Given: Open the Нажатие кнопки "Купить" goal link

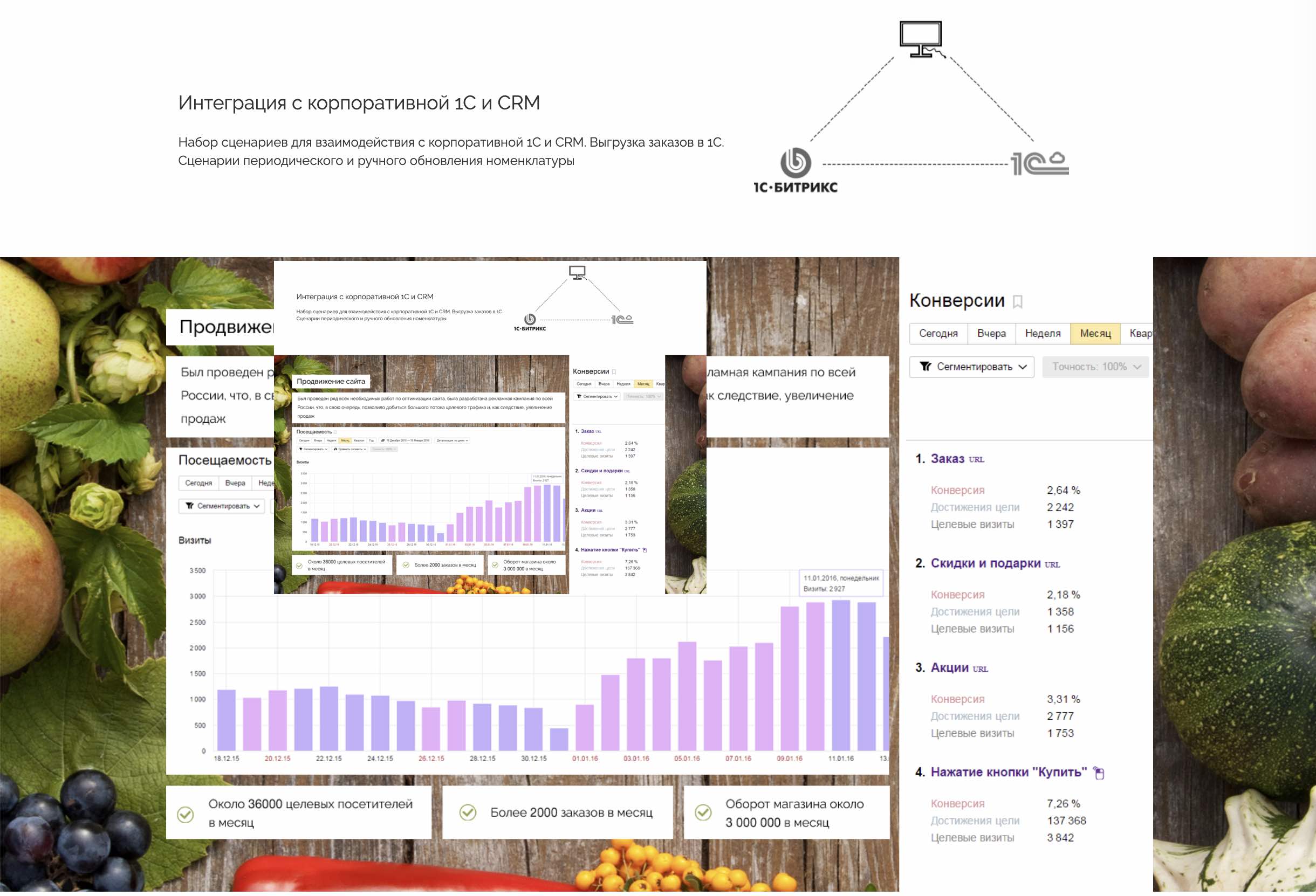Looking at the screenshot, I should (x=1009, y=772).
